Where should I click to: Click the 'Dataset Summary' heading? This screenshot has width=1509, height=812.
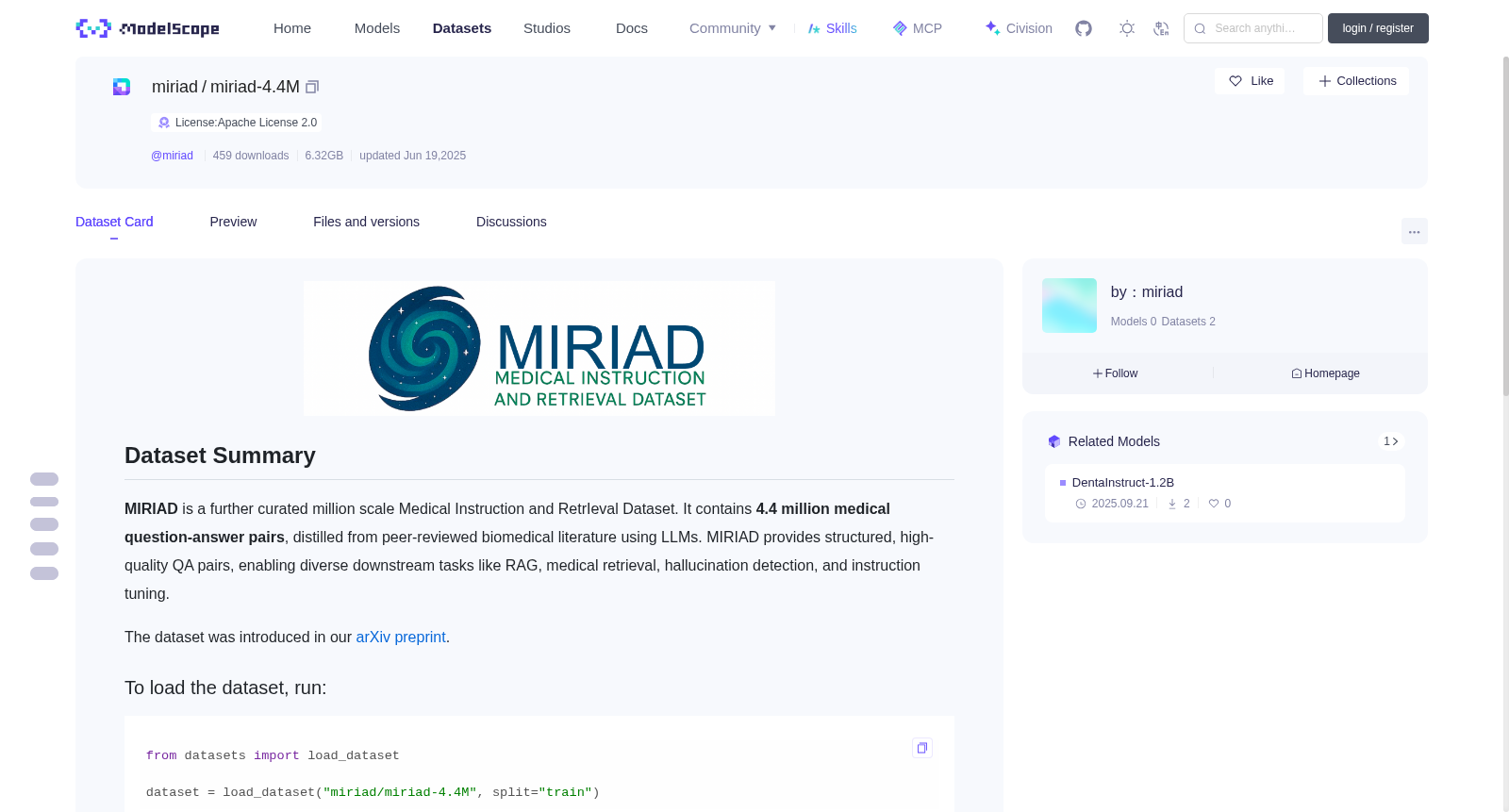[x=220, y=456]
